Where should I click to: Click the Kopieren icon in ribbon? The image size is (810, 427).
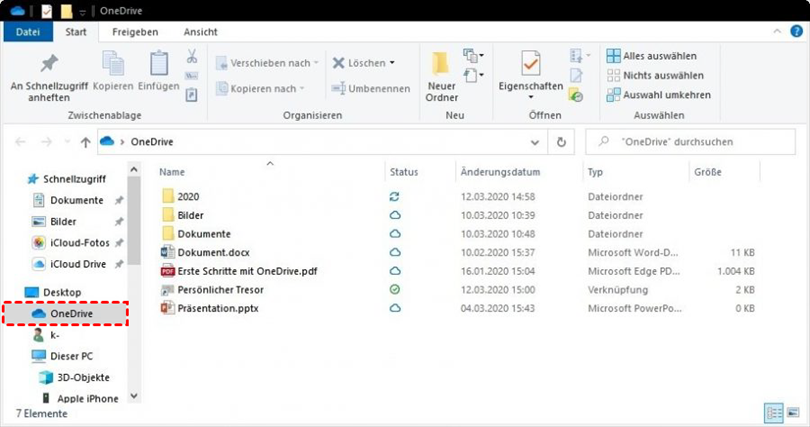(113, 64)
